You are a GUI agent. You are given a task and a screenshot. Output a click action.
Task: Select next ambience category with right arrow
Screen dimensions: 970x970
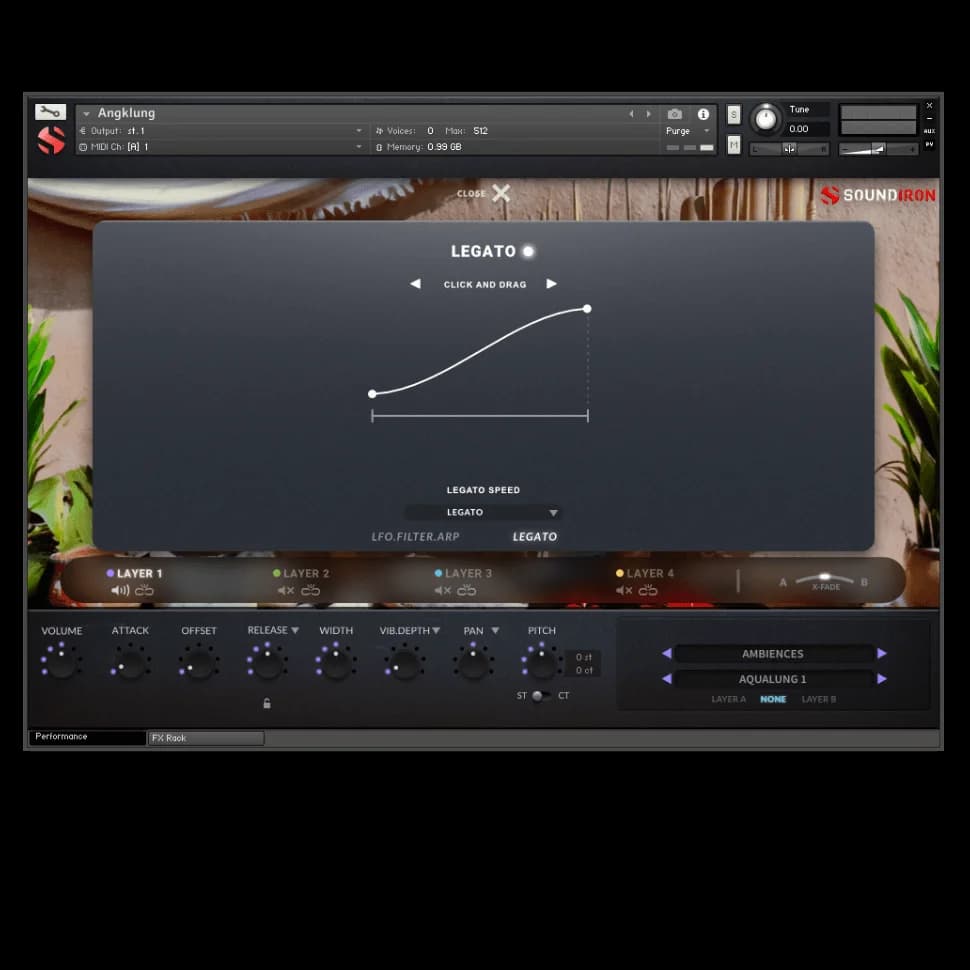coord(881,654)
